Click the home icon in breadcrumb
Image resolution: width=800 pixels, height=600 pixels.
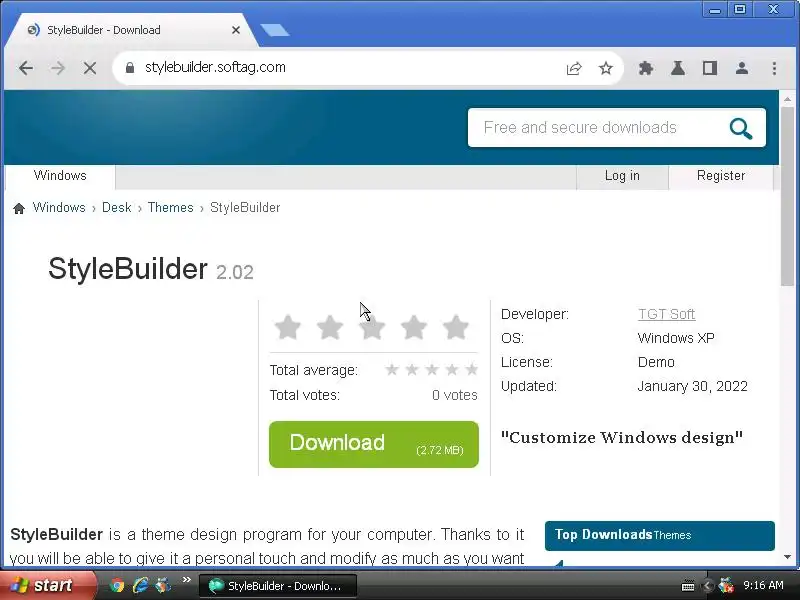coord(19,208)
